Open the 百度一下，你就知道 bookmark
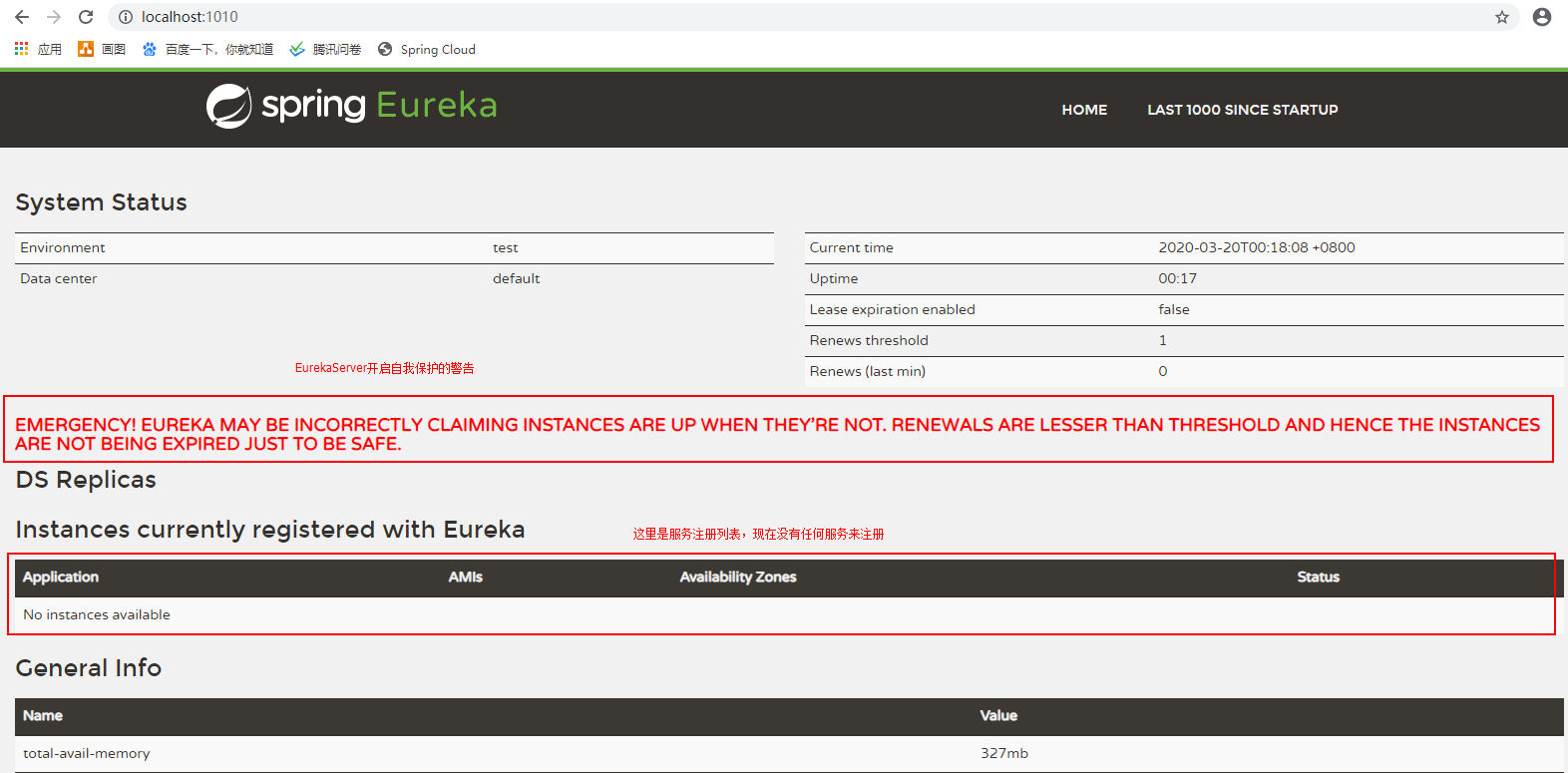Screen dimensions: 1568x773 pyautogui.click(x=219, y=49)
